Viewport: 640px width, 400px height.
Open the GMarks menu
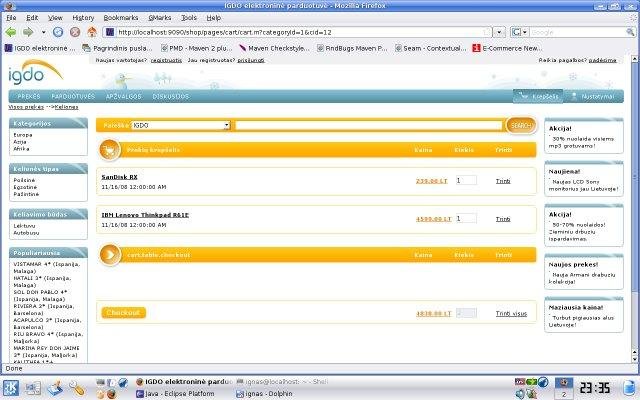coord(160,18)
